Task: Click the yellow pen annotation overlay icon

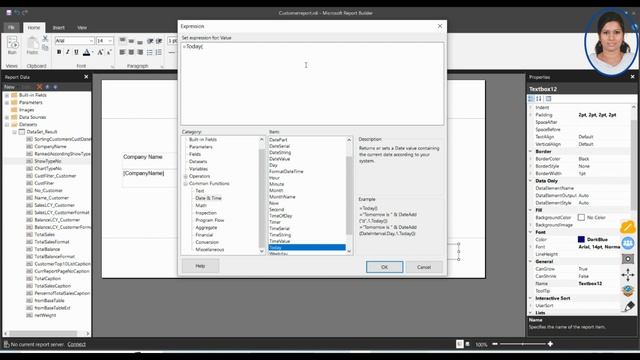Action: [628, 227]
